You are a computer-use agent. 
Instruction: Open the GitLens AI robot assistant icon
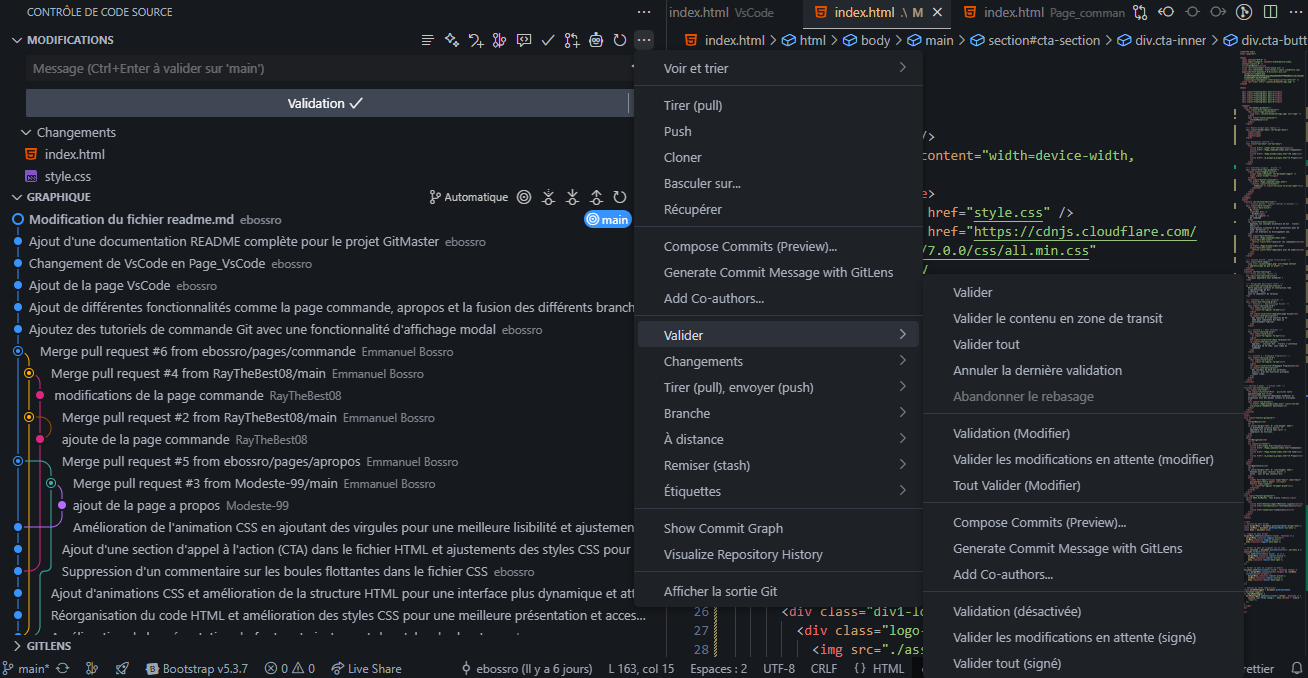click(596, 40)
